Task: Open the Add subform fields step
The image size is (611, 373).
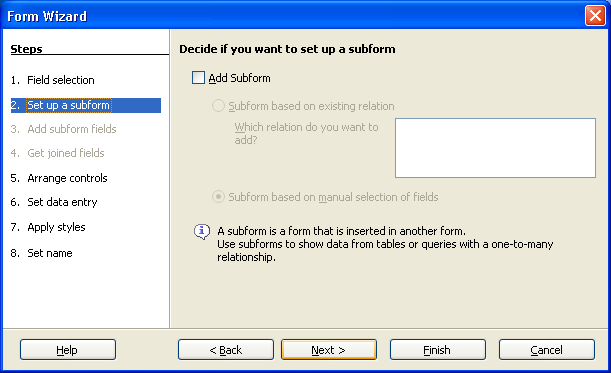Action: point(72,129)
